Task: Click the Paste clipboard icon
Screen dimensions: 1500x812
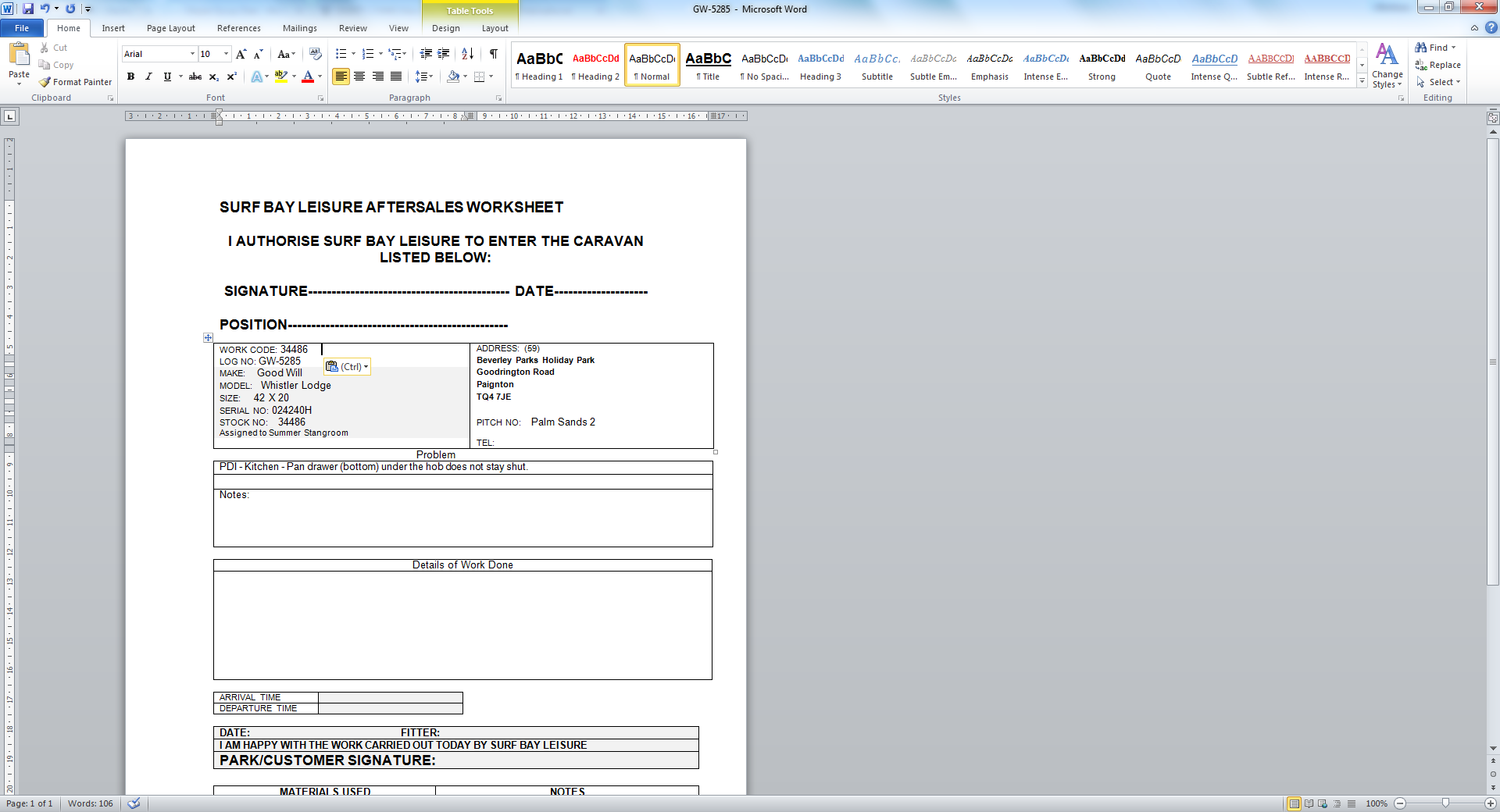Action: click(x=19, y=55)
